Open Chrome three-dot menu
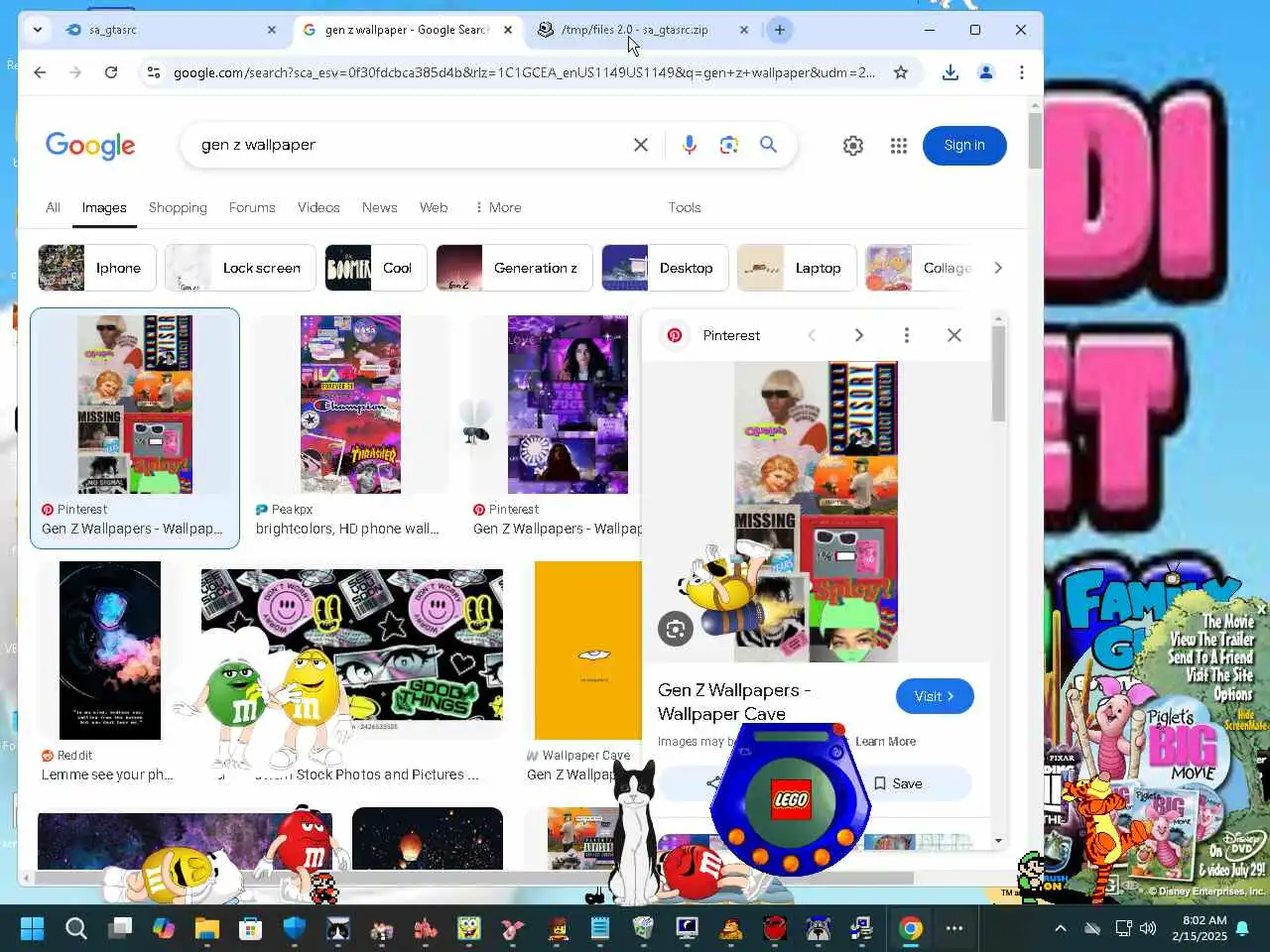This screenshot has height=952, width=1270. 1022,72
